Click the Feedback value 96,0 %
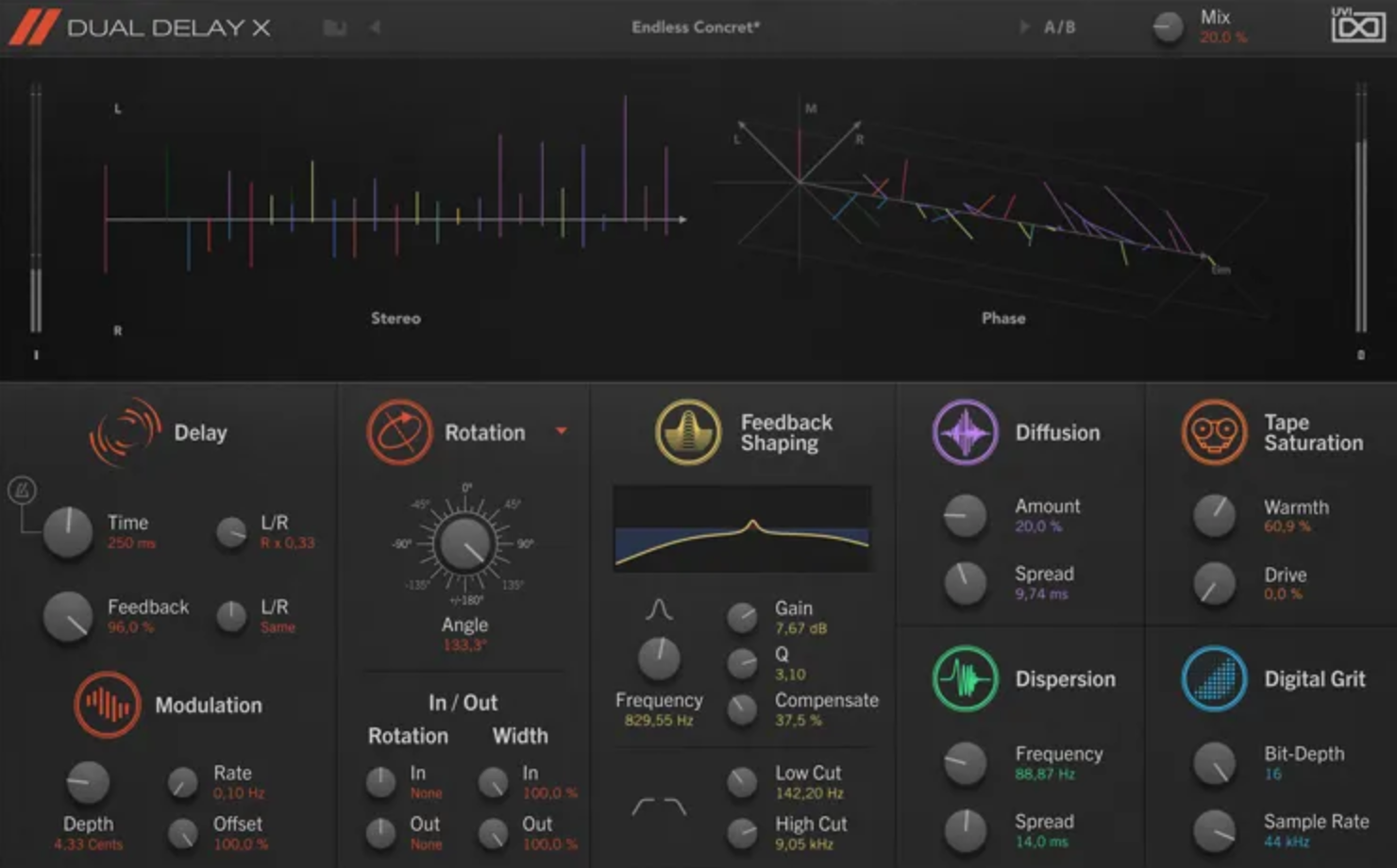The width and height of the screenshot is (1397, 868). click(x=130, y=627)
